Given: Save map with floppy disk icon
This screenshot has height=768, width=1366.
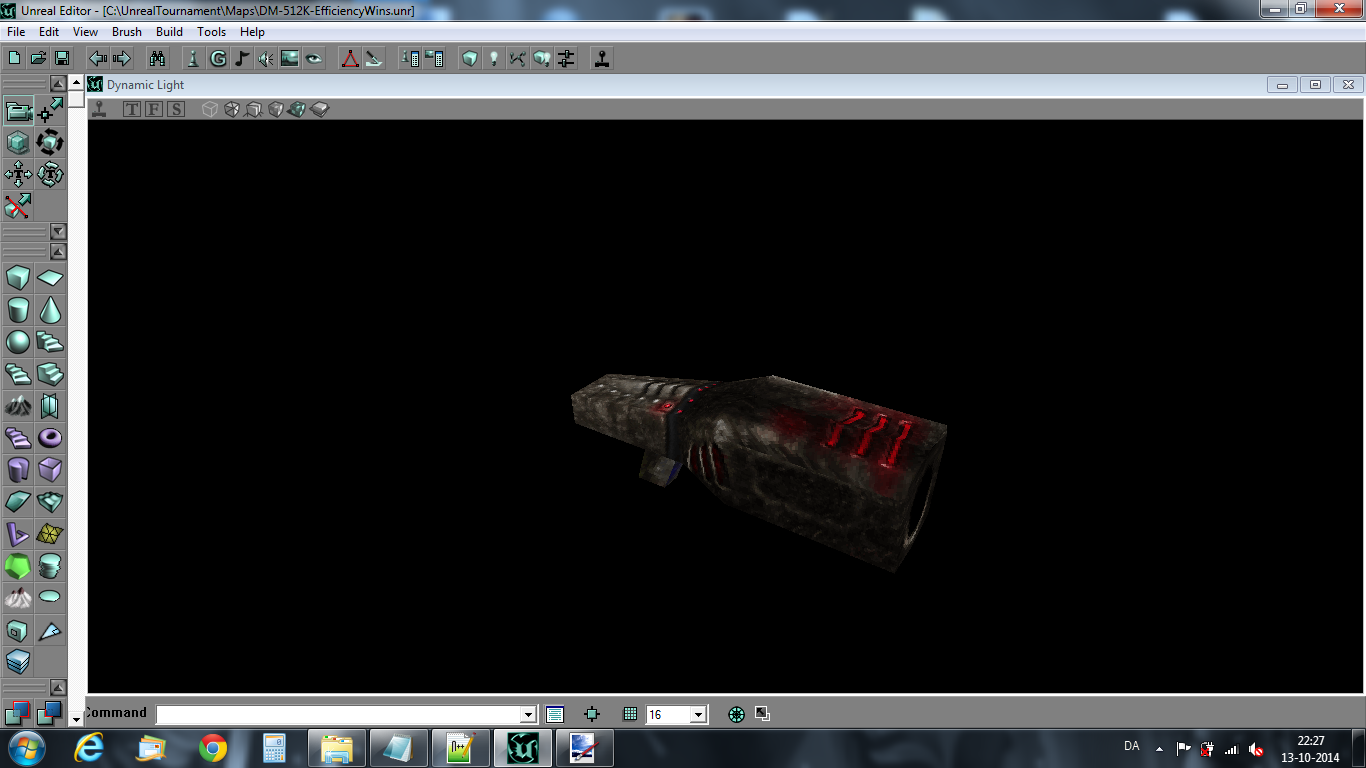Looking at the screenshot, I should point(62,59).
